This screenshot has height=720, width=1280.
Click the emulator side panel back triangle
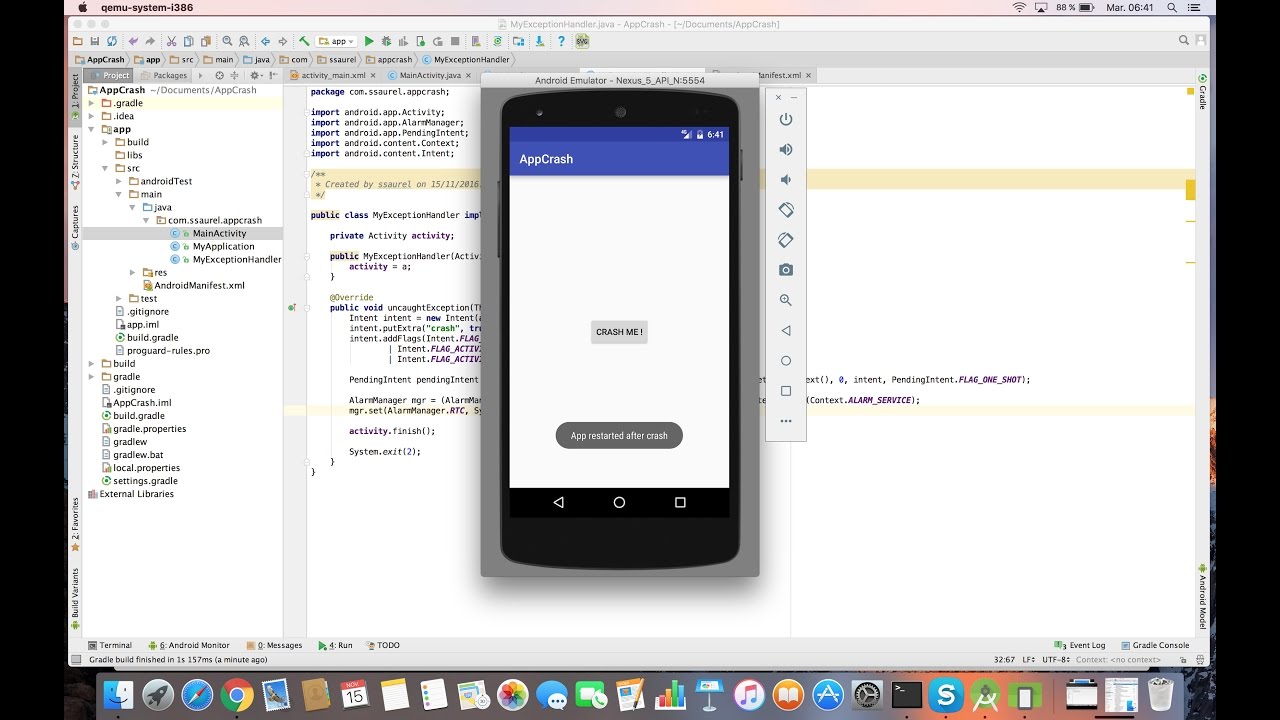click(x=786, y=330)
